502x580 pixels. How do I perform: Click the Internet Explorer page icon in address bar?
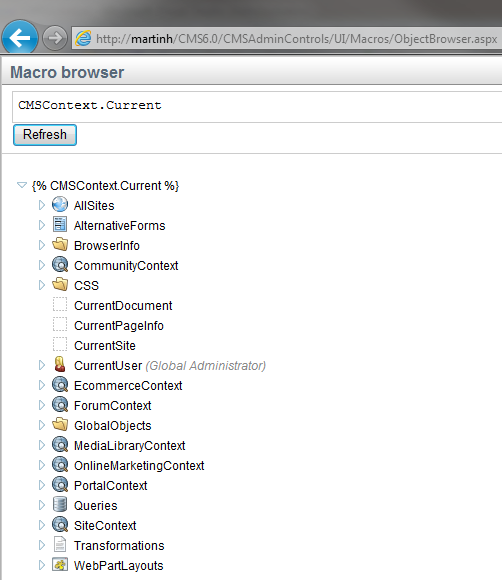[x=83, y=38]
